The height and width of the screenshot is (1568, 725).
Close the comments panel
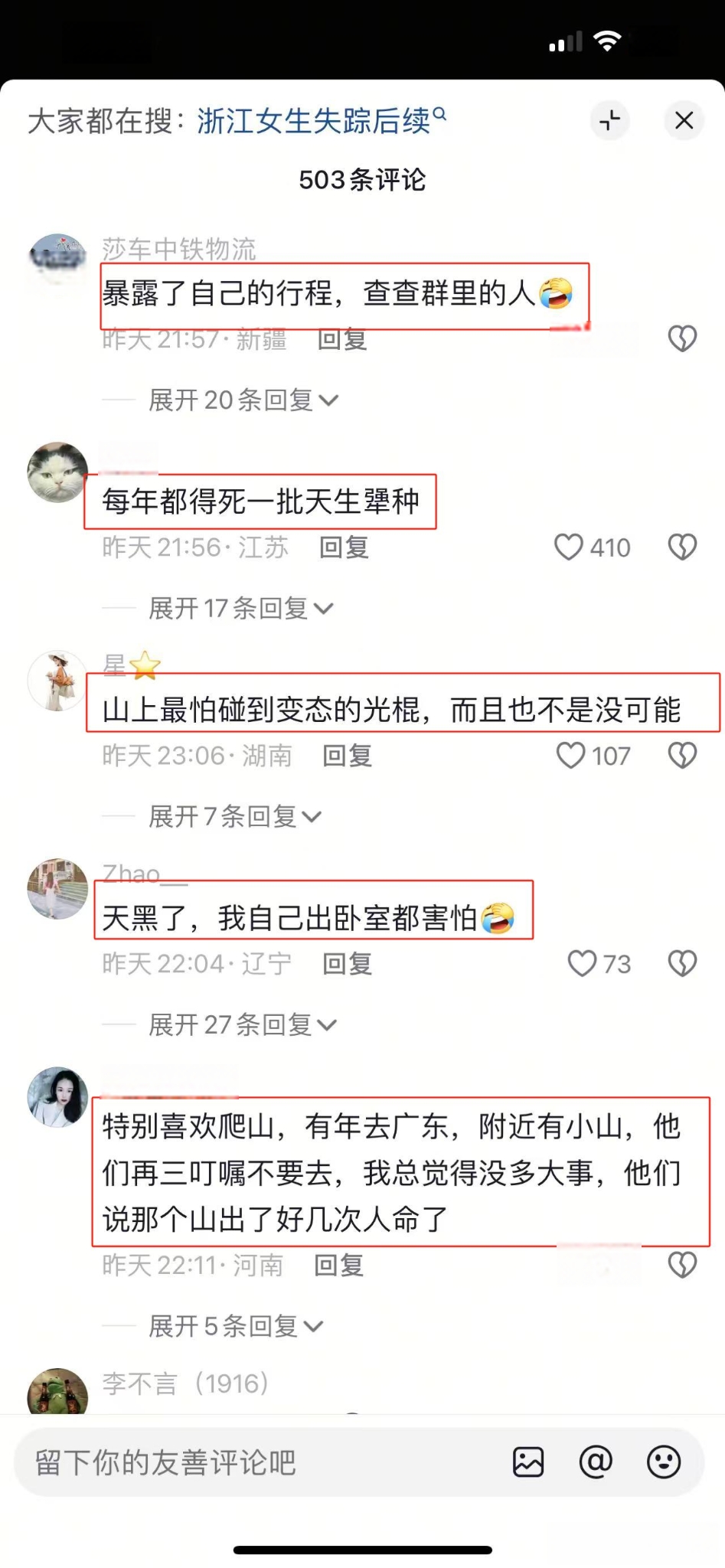pos(684,120)
